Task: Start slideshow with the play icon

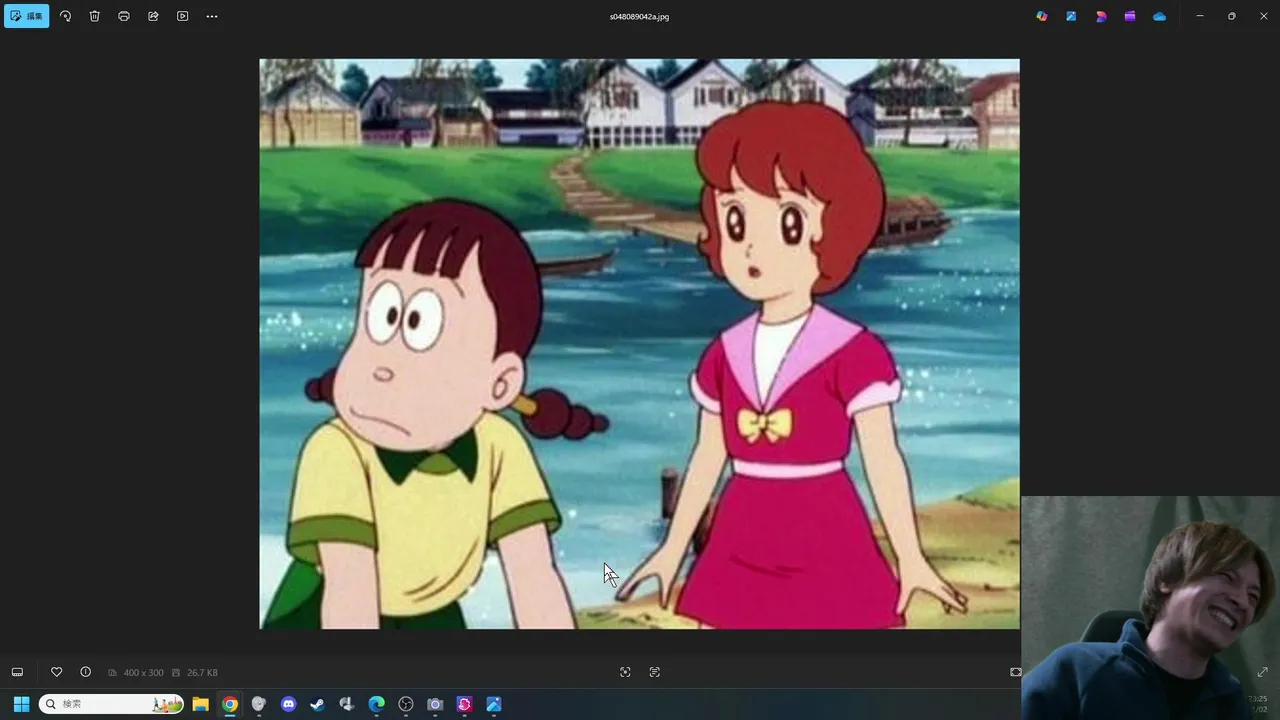Action: tap(182, 16)
